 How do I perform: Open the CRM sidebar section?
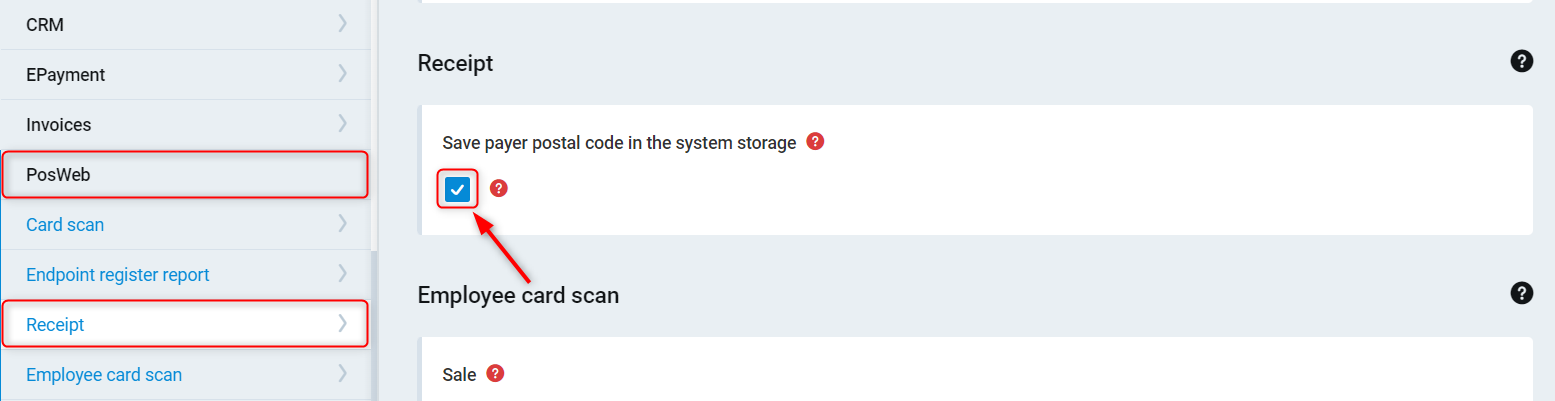click(45, 25)
